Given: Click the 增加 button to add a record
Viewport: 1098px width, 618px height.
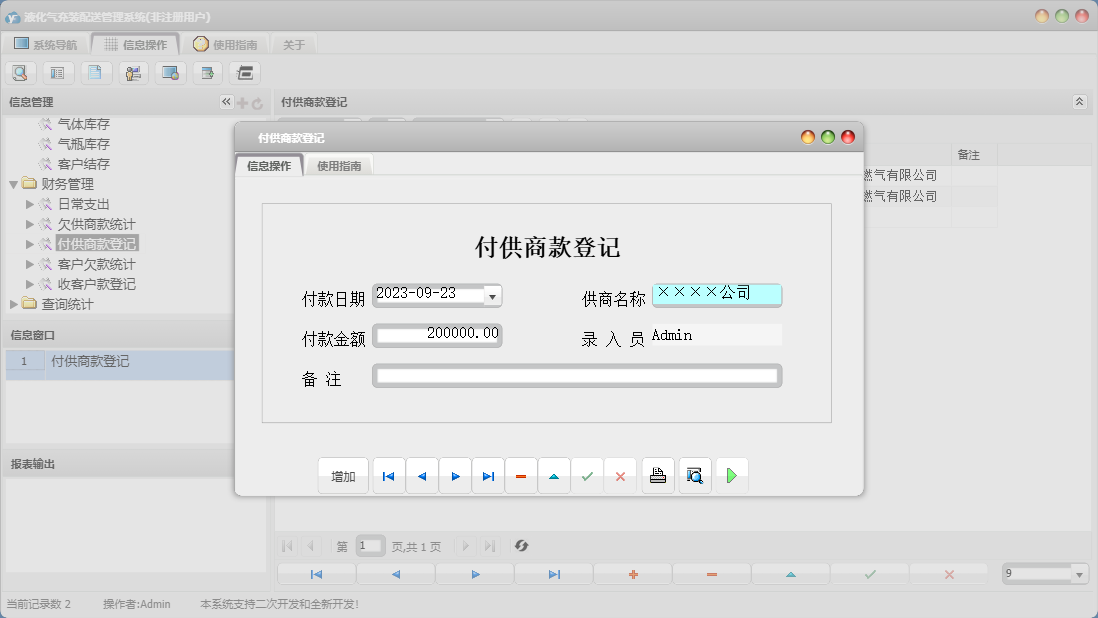Looking at the screenshot, I should [x=343, y=475].
